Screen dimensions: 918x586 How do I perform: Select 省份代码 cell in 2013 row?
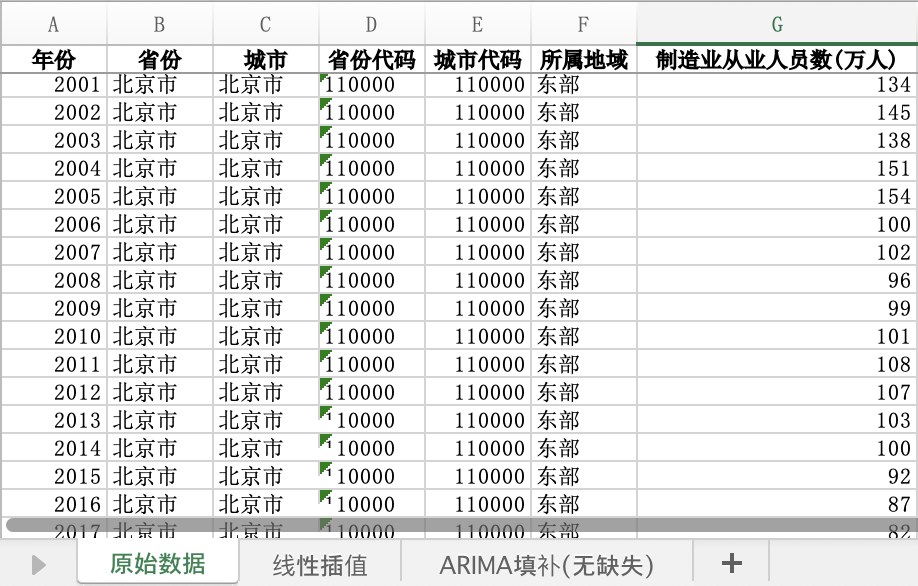point(372,420)
